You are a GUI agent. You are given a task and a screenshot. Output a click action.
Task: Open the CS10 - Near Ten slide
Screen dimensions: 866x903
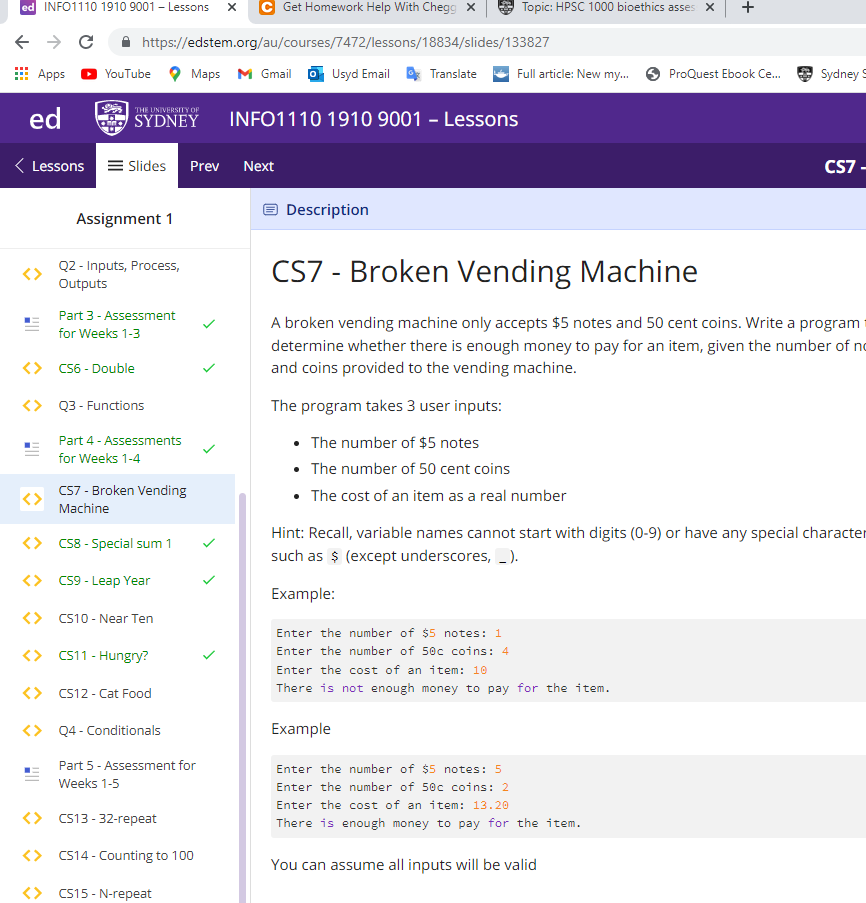click(117, 618)
